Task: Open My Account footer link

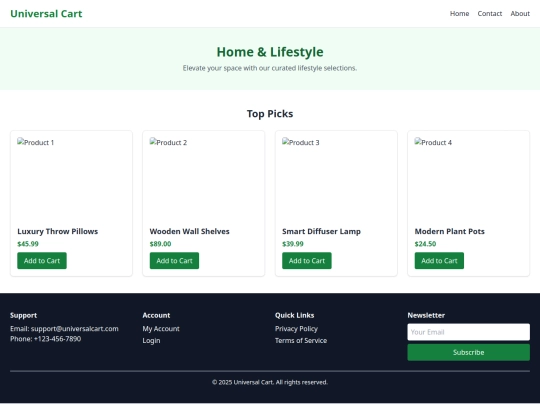Action: [161, 329]
